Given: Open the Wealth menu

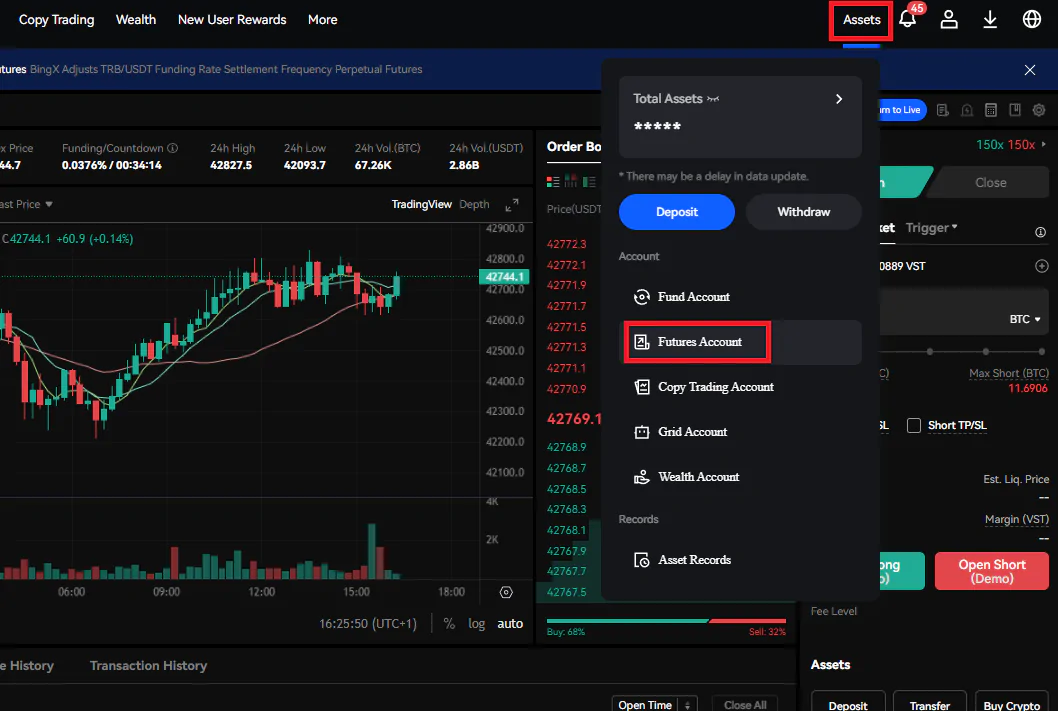Looking at the screenshot, I should coord(136,20).
